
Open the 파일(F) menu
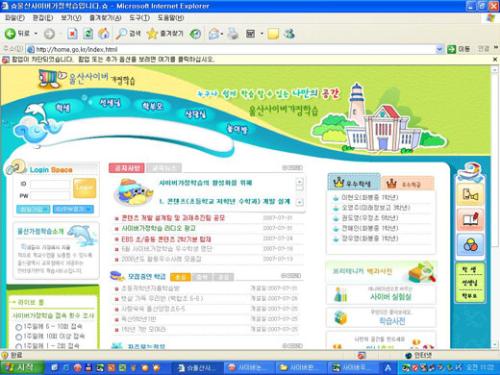pos(15,18)
